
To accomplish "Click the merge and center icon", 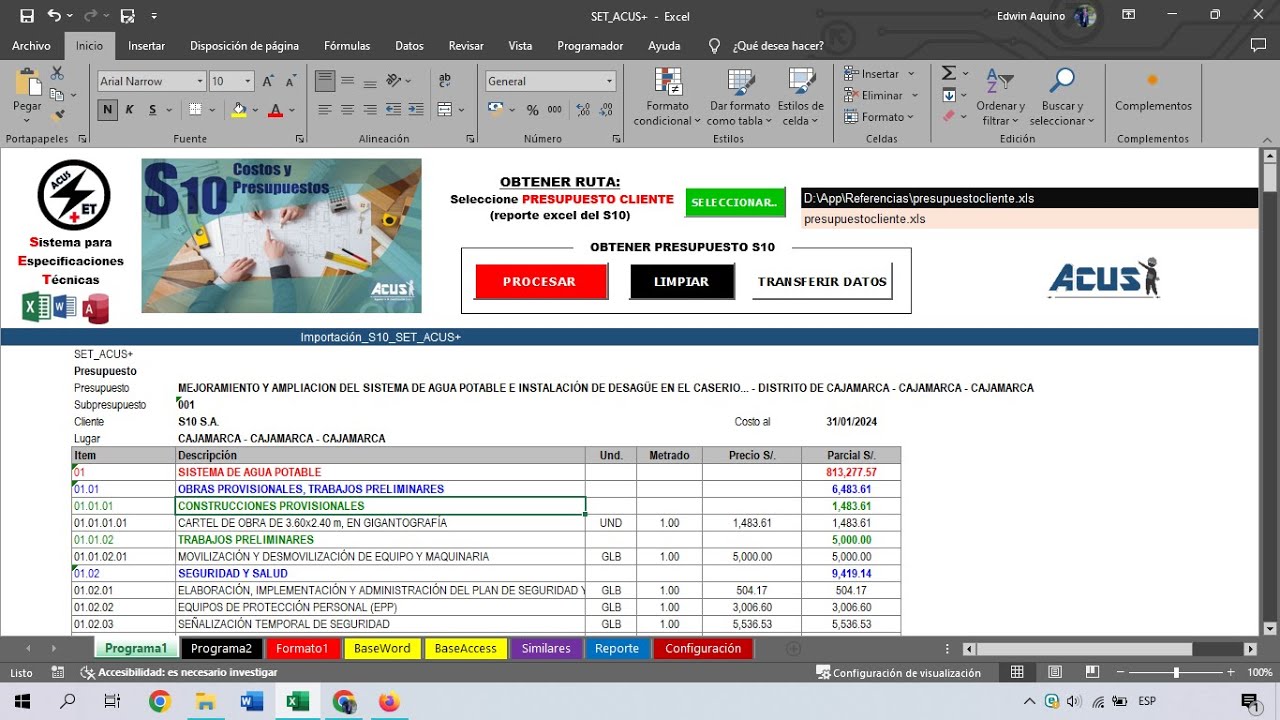I will point(445,110).
